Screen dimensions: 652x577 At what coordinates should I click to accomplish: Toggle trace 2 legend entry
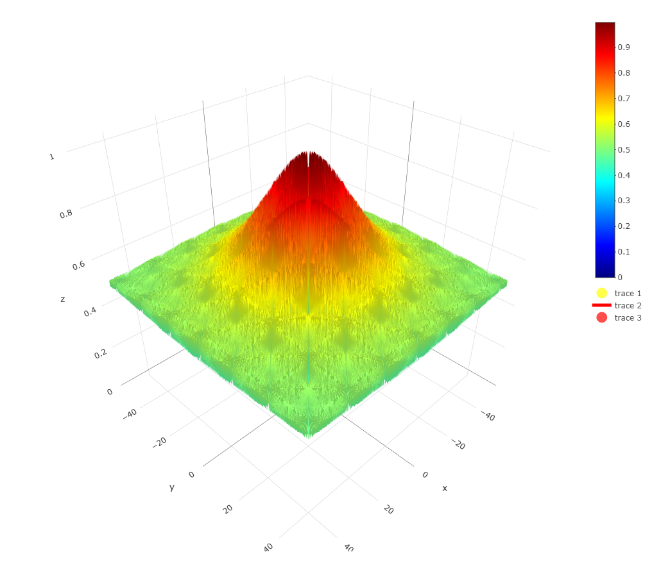click(x=617, y=306)
